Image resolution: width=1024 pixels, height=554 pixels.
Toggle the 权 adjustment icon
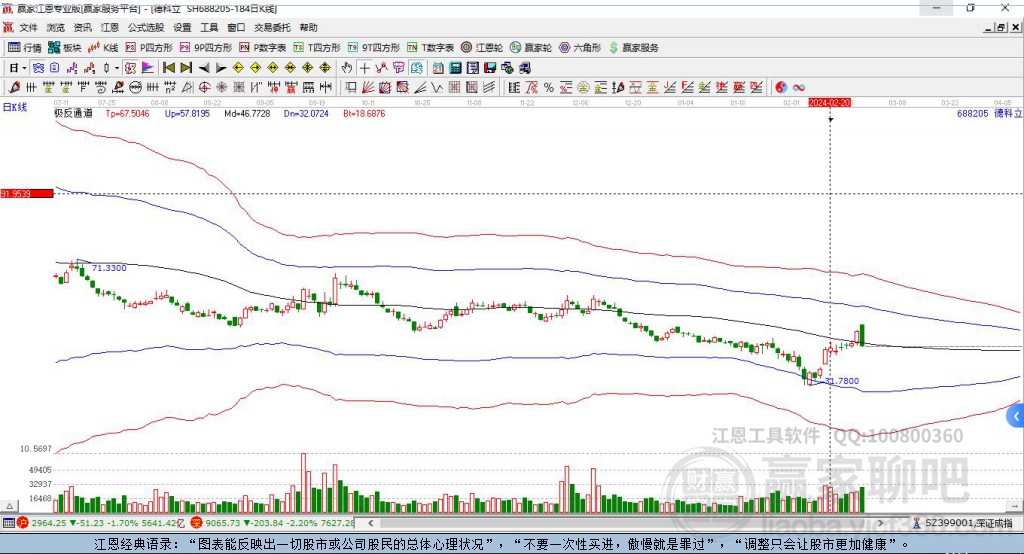(x=130, y=68)
